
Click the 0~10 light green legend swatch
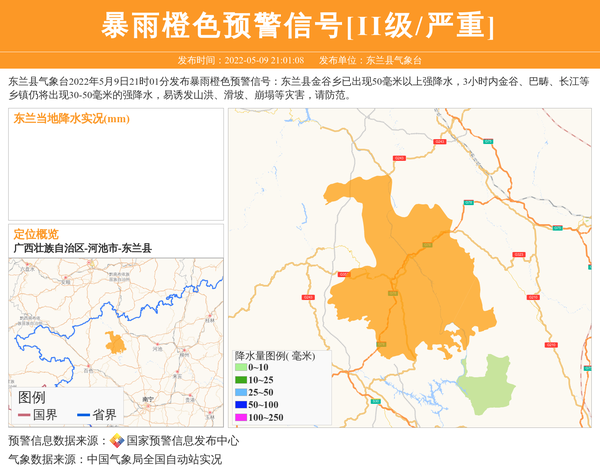point(240,368)
